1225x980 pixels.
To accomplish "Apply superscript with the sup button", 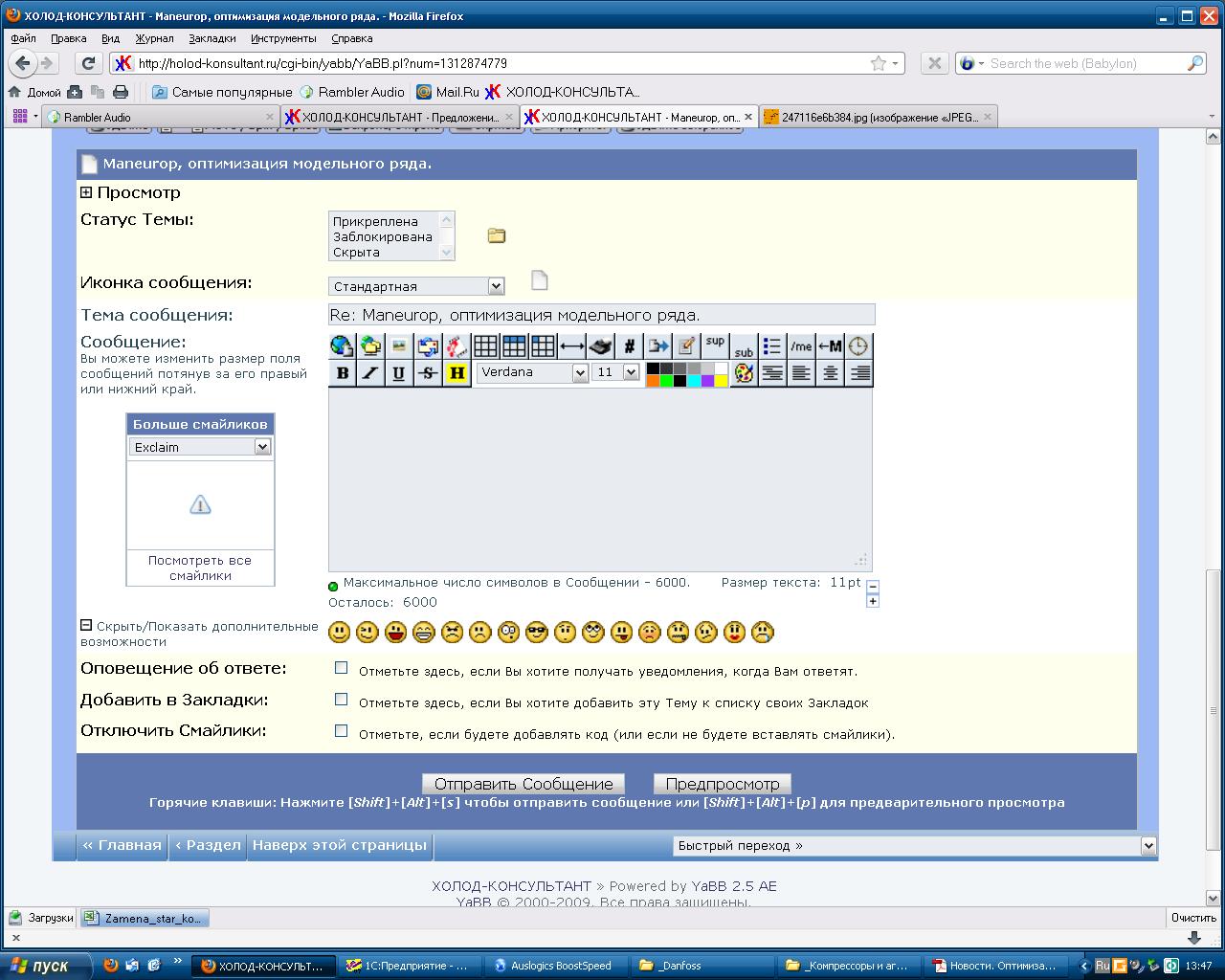I will pos(715,345).
